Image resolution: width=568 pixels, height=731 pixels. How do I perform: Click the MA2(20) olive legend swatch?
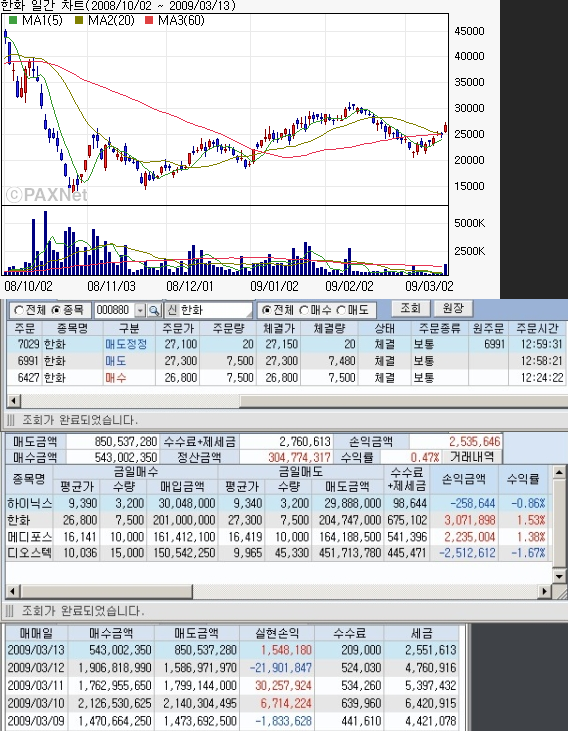coord(79,21)
